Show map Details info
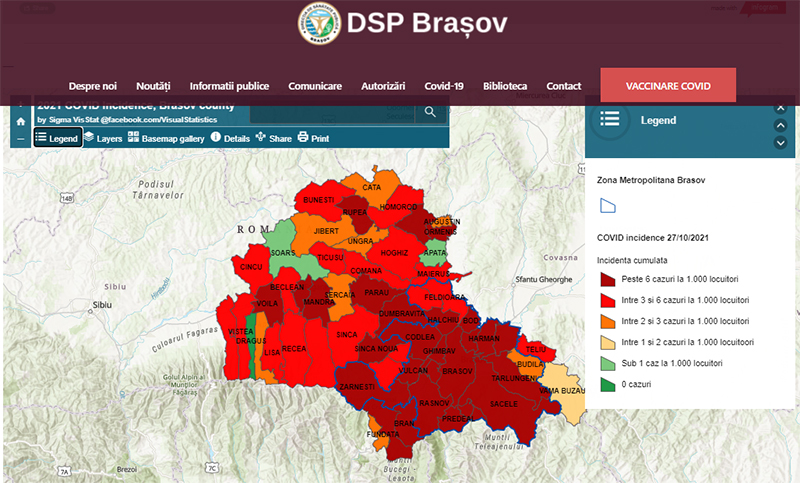Viewport: 800px width, 483px height. coord(230,138)
